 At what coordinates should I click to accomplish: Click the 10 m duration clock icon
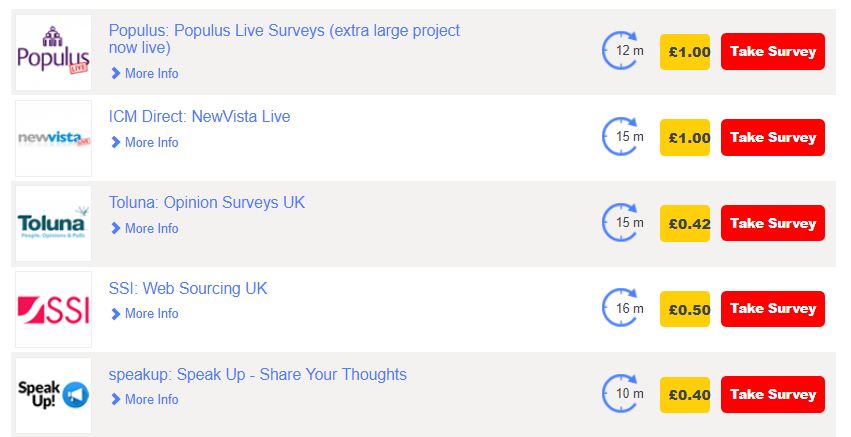[623, 394]
